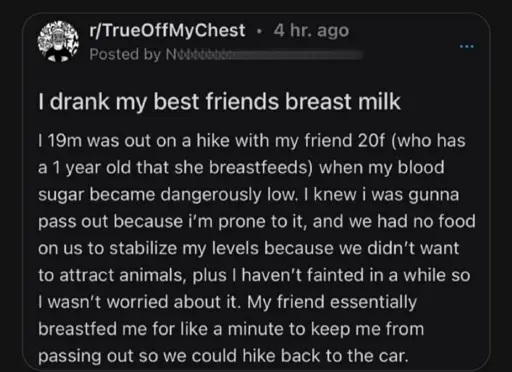Click the body line starting 'to attract animals'
This screenshot has height=372, width=512.
254,275
